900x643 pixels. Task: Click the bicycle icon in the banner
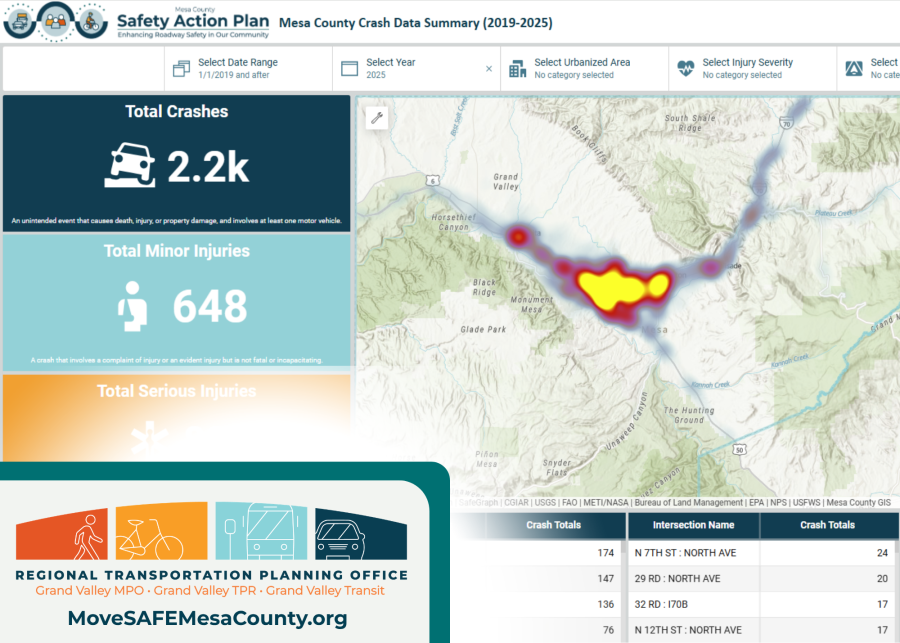(150, 540)
